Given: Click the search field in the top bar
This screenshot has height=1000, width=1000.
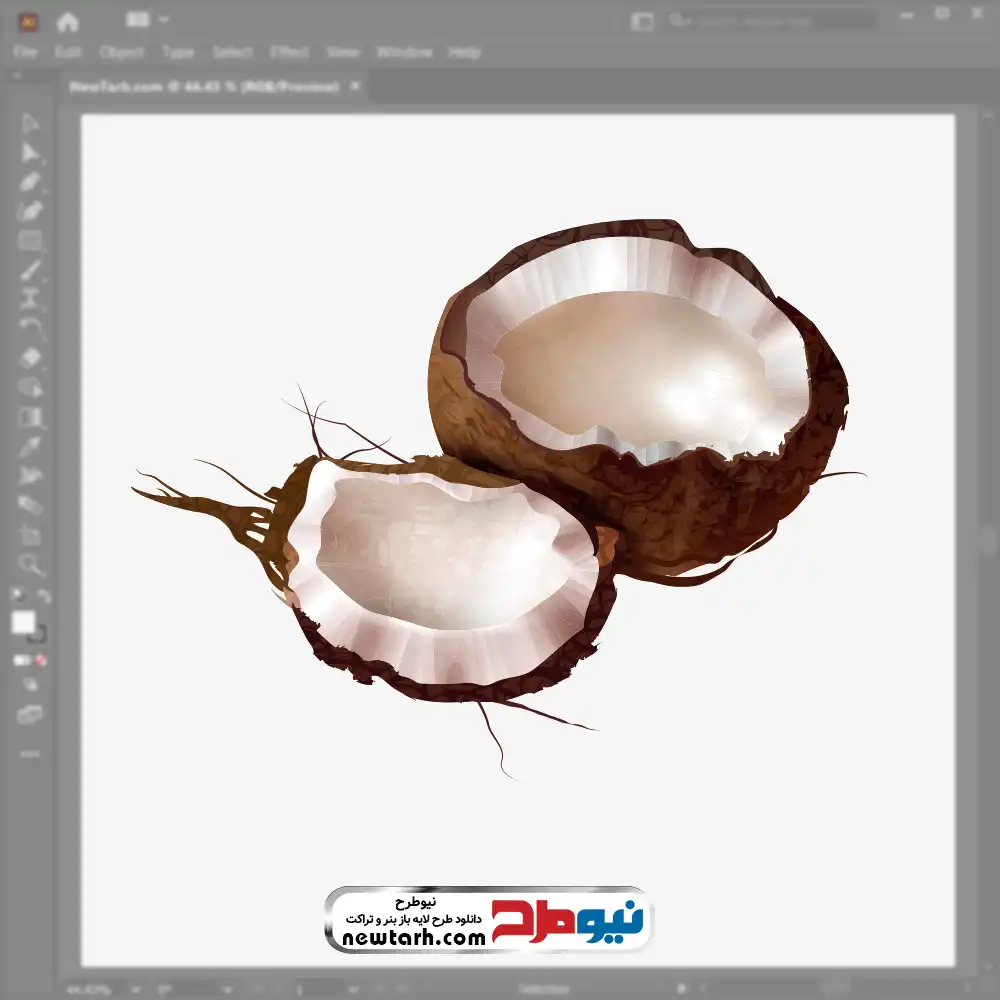Looking at the screenshot, I should tap(770, 20).
